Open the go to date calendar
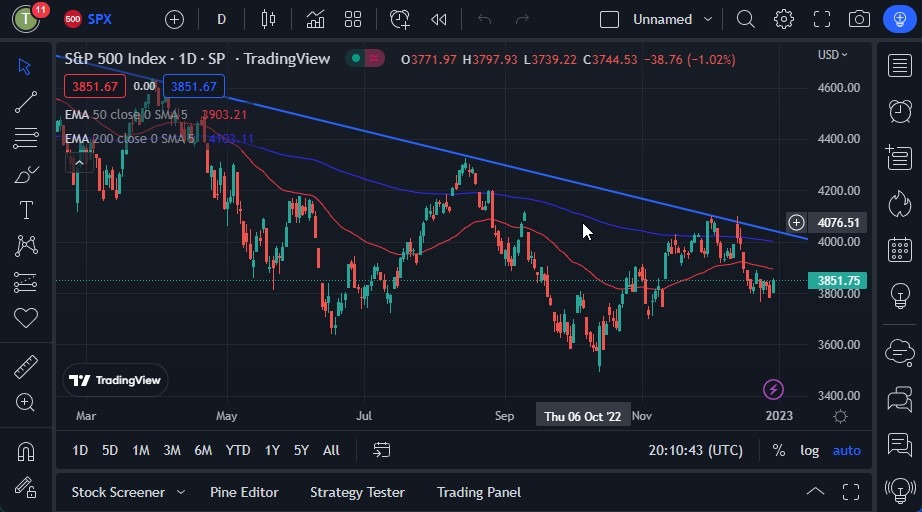Viewport: 922px width, 512px height. point(382,450)
